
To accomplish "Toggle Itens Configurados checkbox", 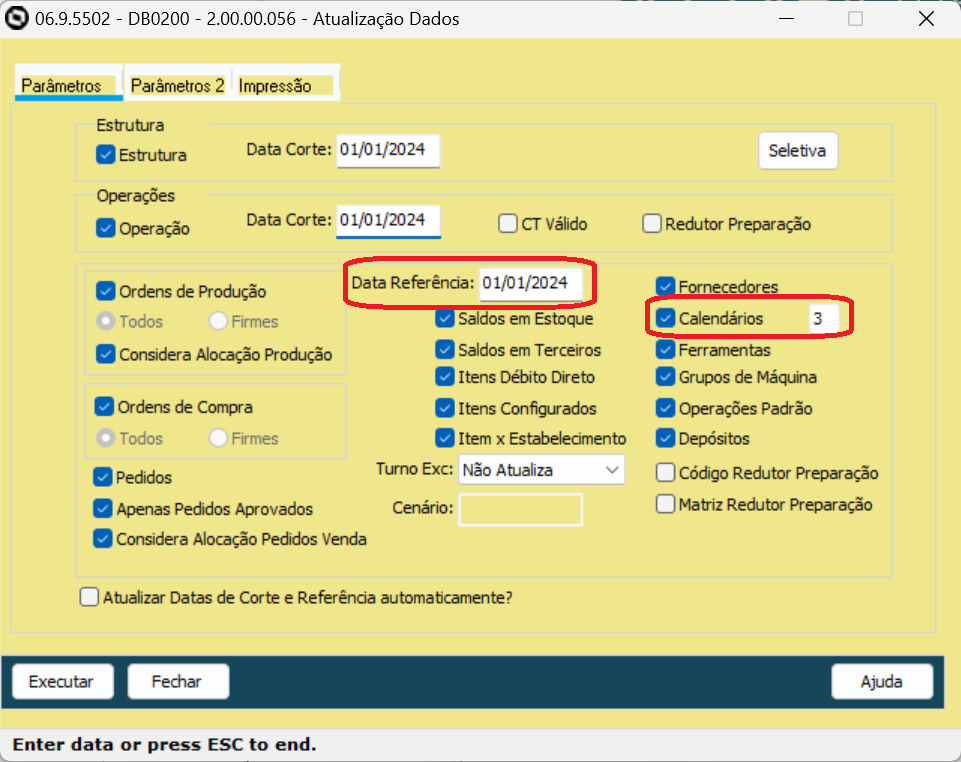I will pyautogui.click(x=444, y=408).
